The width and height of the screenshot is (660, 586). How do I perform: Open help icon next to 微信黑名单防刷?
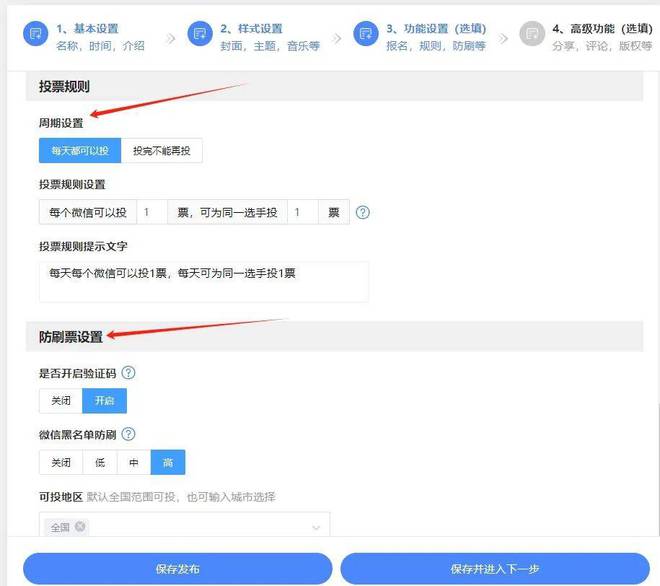[128, 434]
